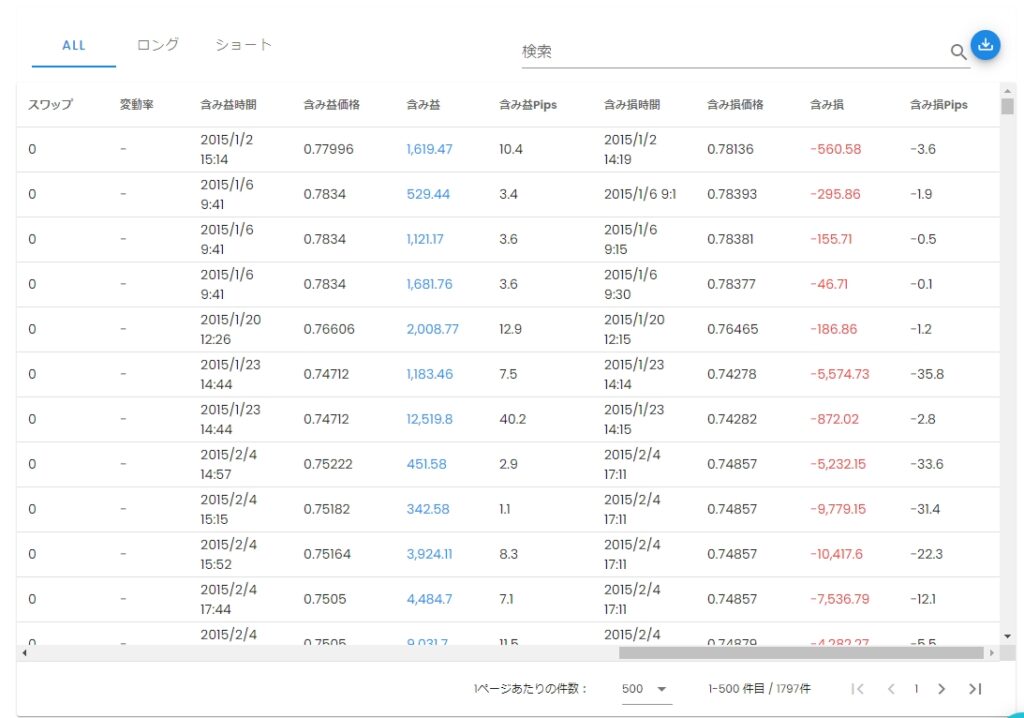Viewport: 1024px width, 718px height.
Task: Click the search magnifier icon
Action: coord(958,52)
